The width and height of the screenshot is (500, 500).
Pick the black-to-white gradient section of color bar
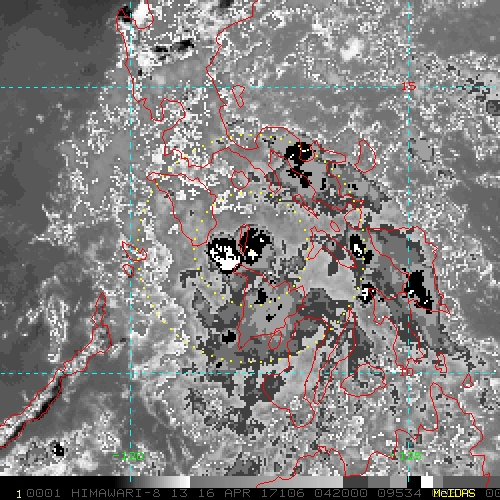152,482
